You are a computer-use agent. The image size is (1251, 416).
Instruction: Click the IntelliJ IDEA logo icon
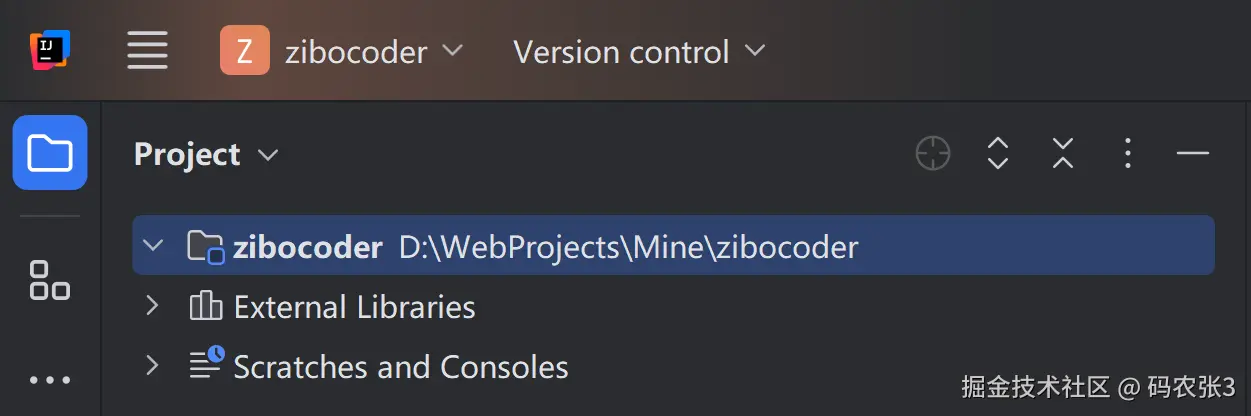coord(49,50)
